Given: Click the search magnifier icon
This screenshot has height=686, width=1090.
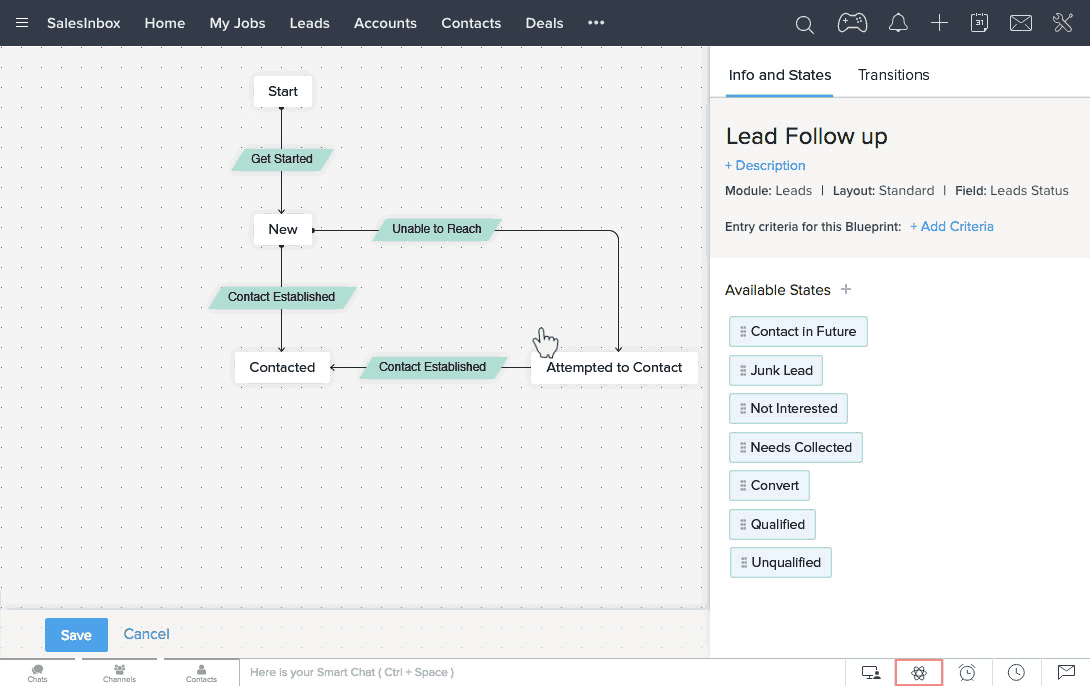Looking at the screenshot, I should pyautogui.click(x=804, y=24).
